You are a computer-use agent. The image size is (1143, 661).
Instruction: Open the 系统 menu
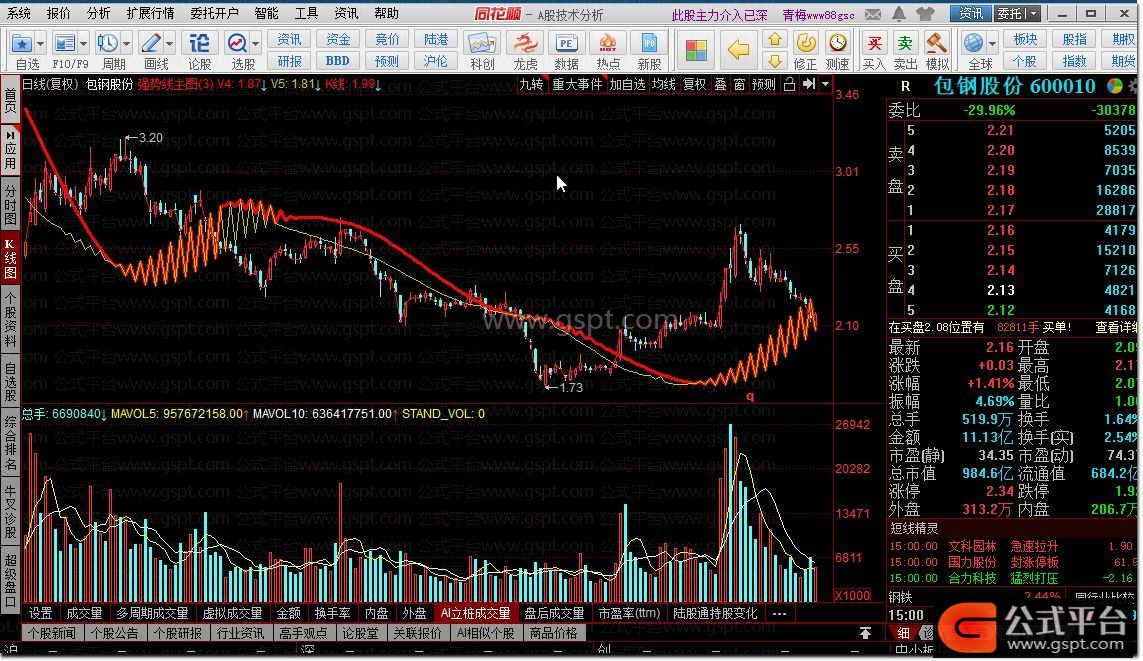(x=19, y=13)
